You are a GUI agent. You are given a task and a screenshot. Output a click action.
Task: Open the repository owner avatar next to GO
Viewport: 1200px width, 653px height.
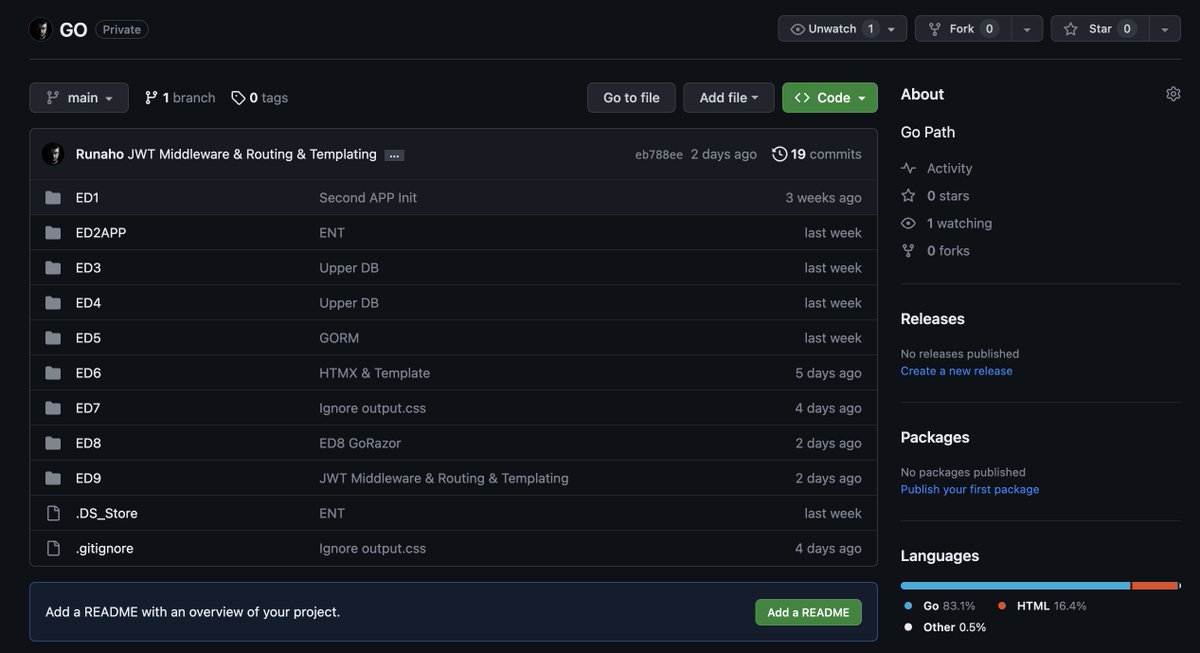[40, 30]
